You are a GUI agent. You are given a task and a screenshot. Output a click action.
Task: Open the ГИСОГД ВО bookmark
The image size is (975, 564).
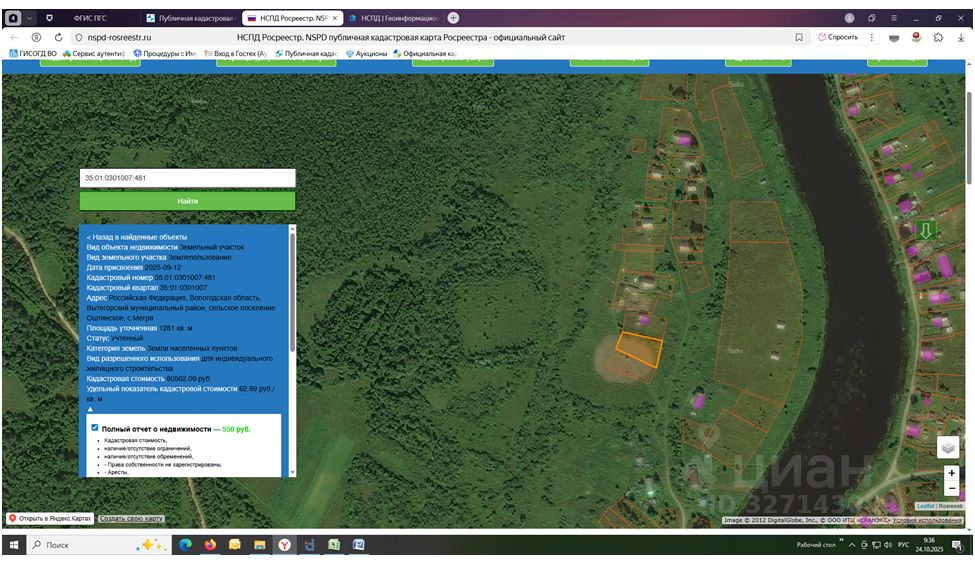point(33,53)
